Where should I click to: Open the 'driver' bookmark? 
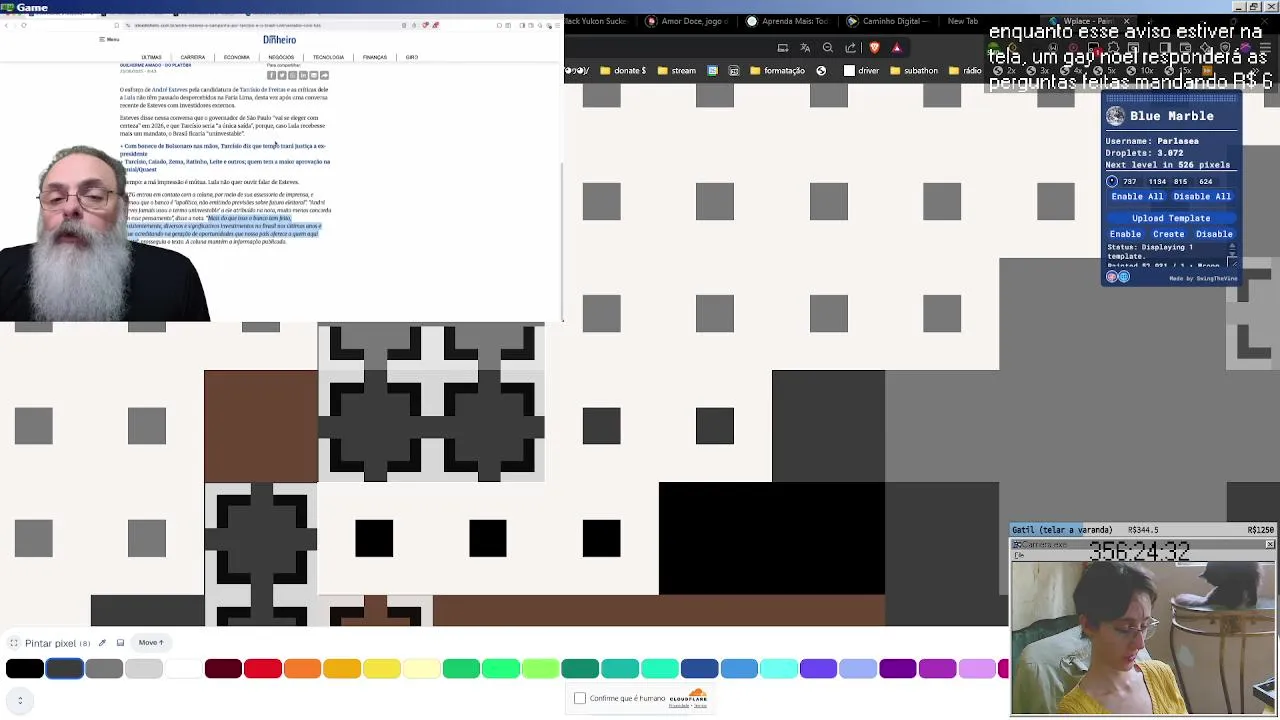861,71
